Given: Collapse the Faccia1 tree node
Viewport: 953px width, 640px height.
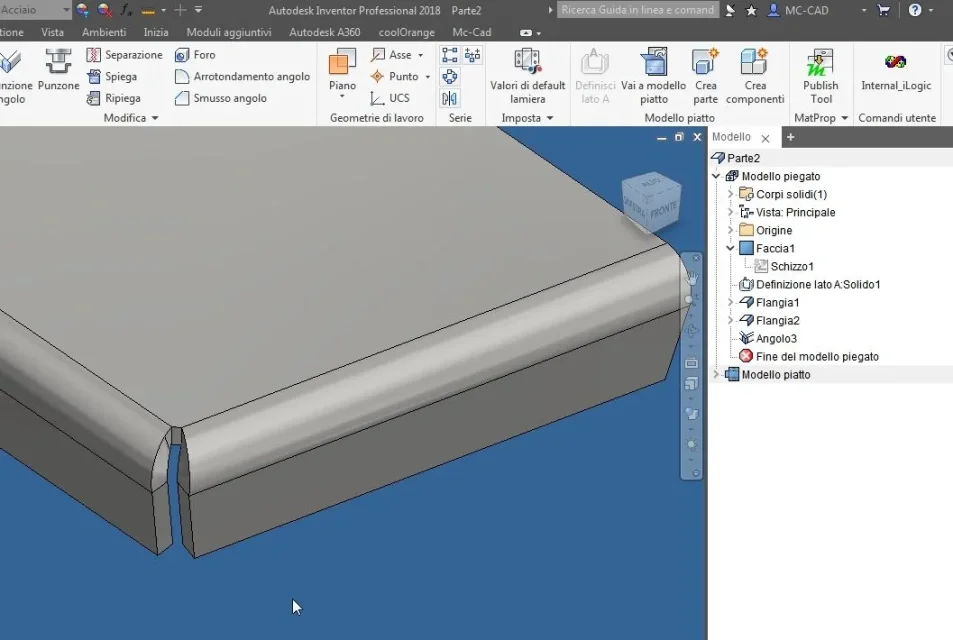Looking at the screenshot, I should pyautogui.click(x=731, y=248).
